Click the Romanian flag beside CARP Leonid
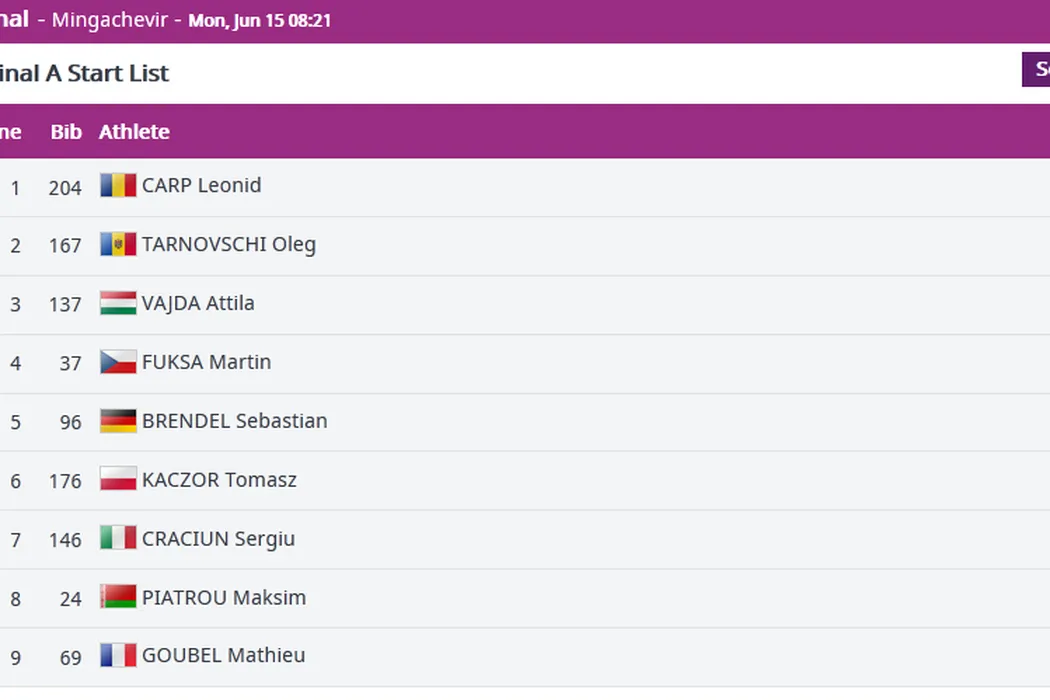 [118, 185]
